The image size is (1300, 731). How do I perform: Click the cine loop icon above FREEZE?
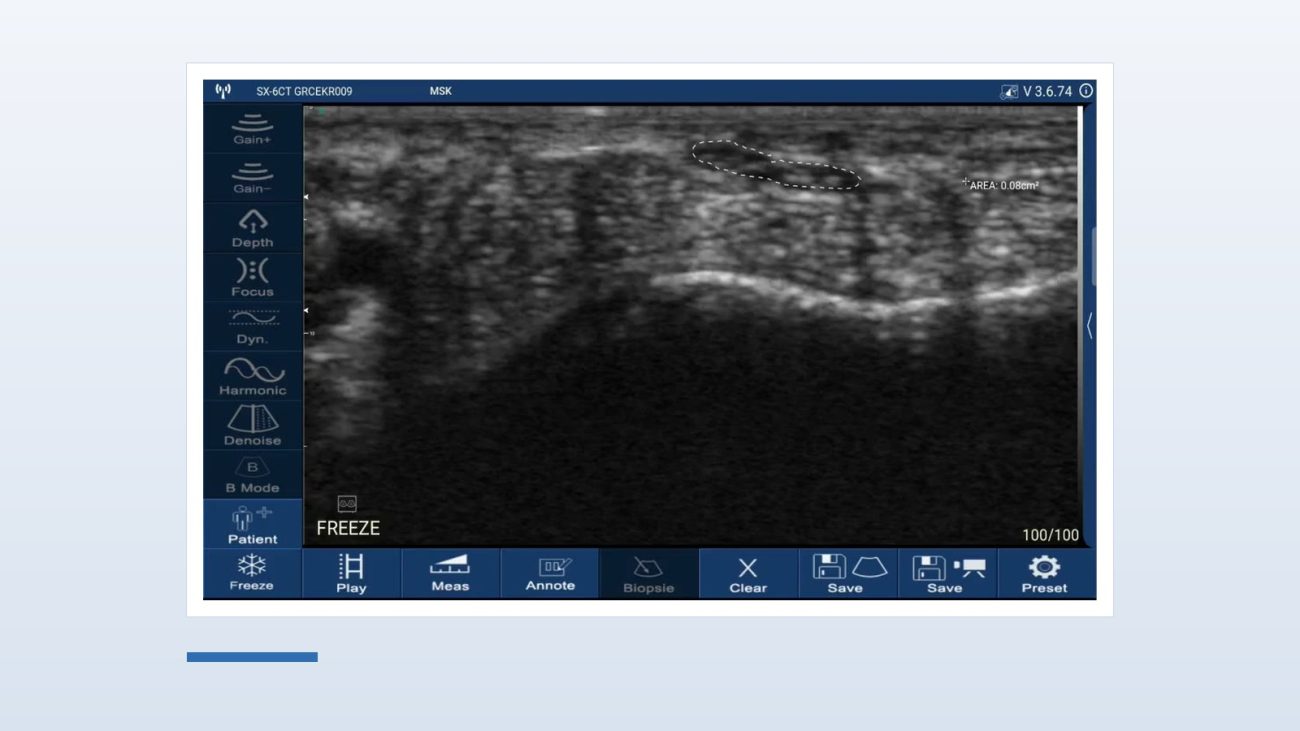(347, 504)
